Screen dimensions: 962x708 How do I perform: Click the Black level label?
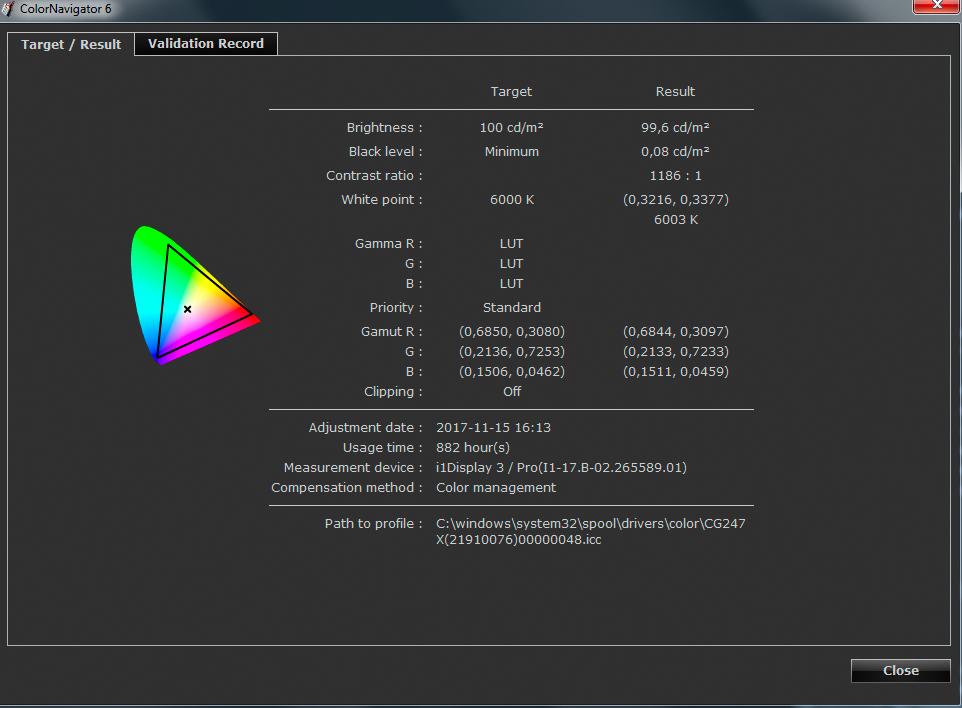[x=385, y=152]
